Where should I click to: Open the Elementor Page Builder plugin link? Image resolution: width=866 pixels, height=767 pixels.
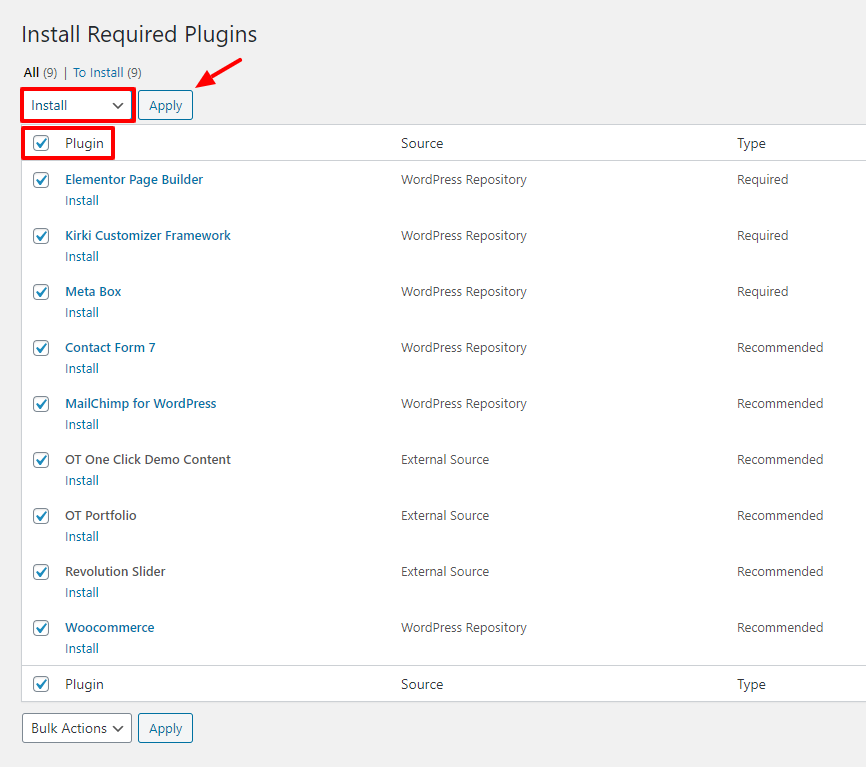pos(134,179)
